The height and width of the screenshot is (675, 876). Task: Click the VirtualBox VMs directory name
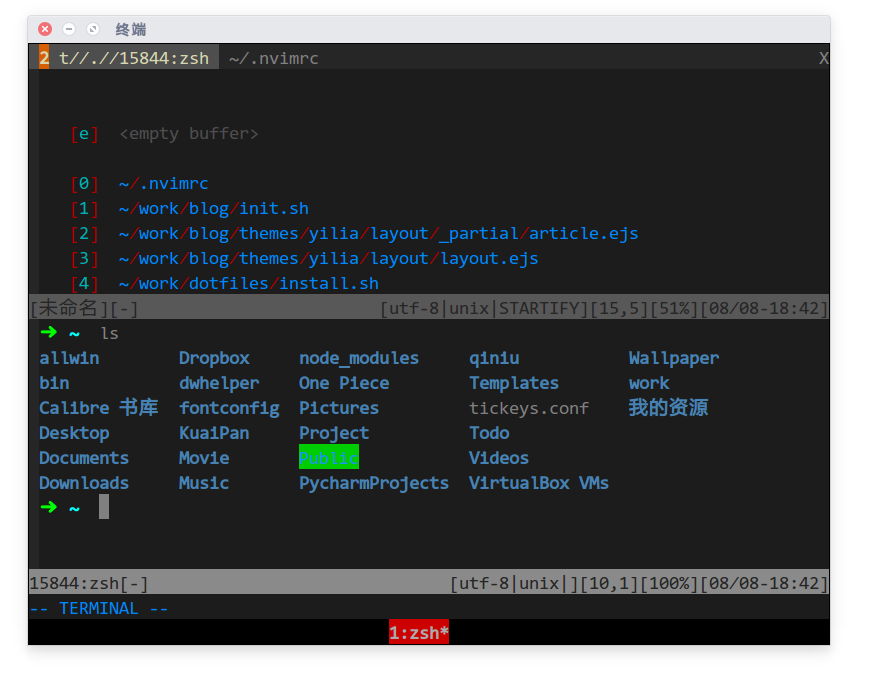point(539,483)
